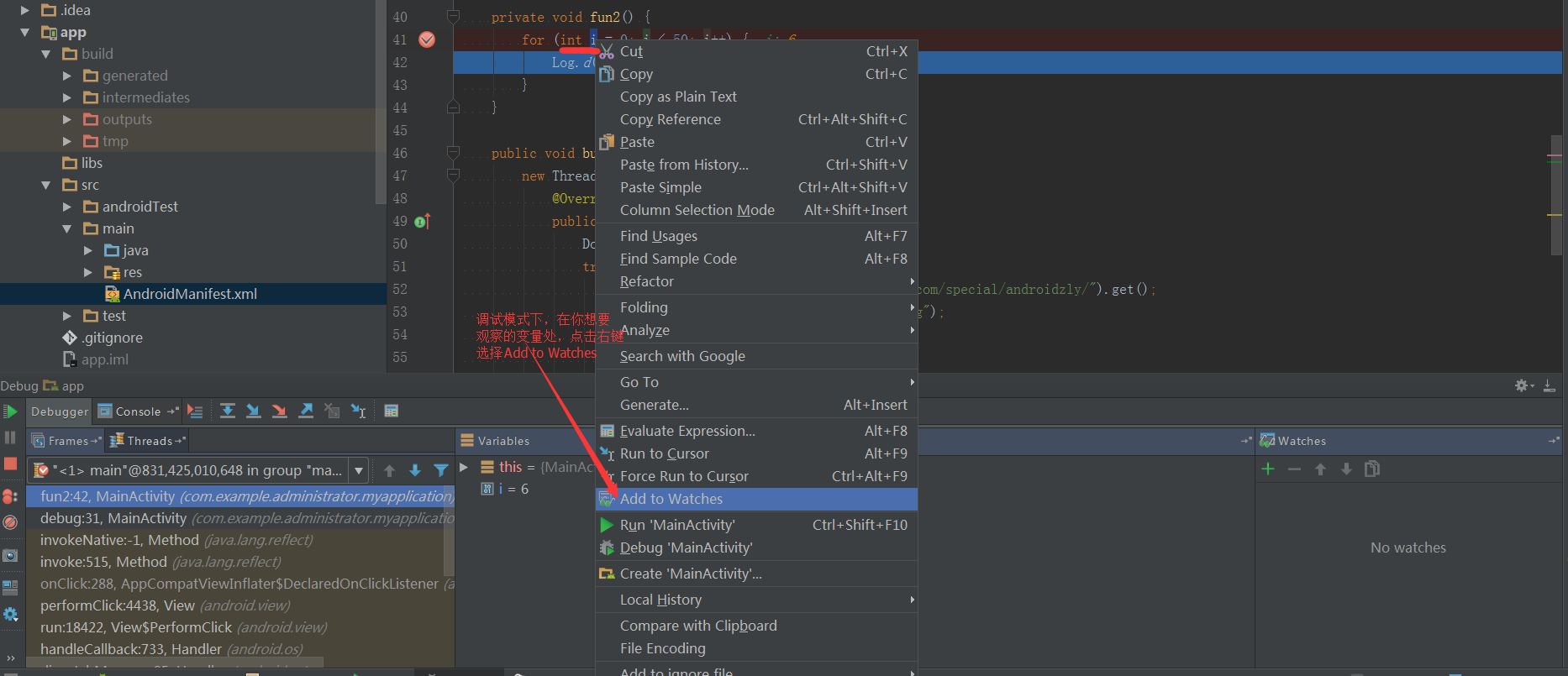This screenshot has height=676, width=1568.
Task: Toggle Mute Breakpoints in debug sidebar
Action: tap(10, 522)
